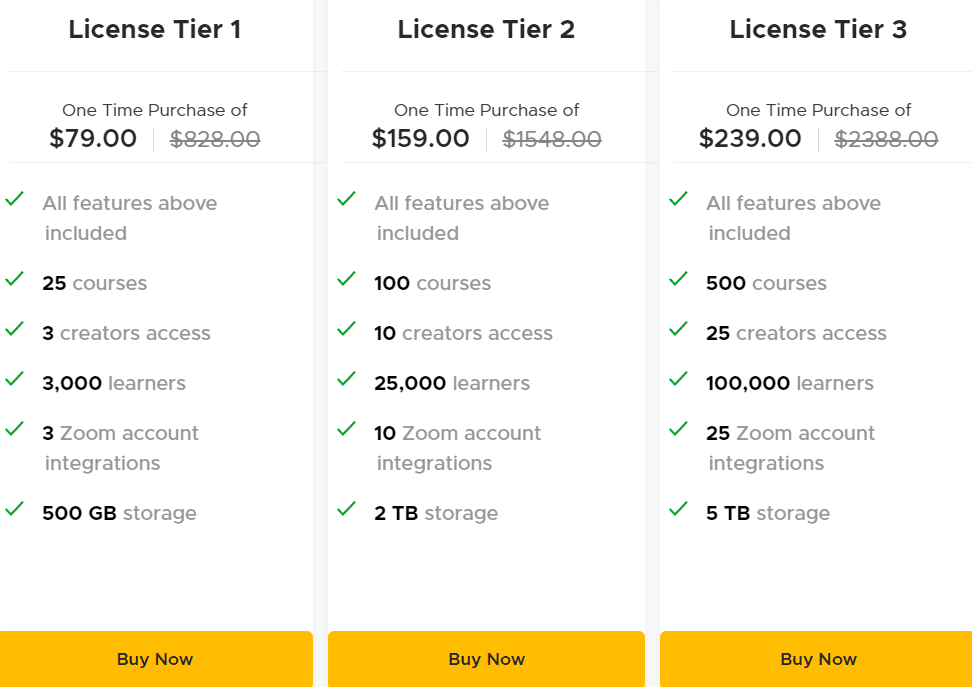Image resolution: width=972 pixels, height=687 pixels.
Task: Select the License Tier 2 heading
Action: [x=486, y=29]
